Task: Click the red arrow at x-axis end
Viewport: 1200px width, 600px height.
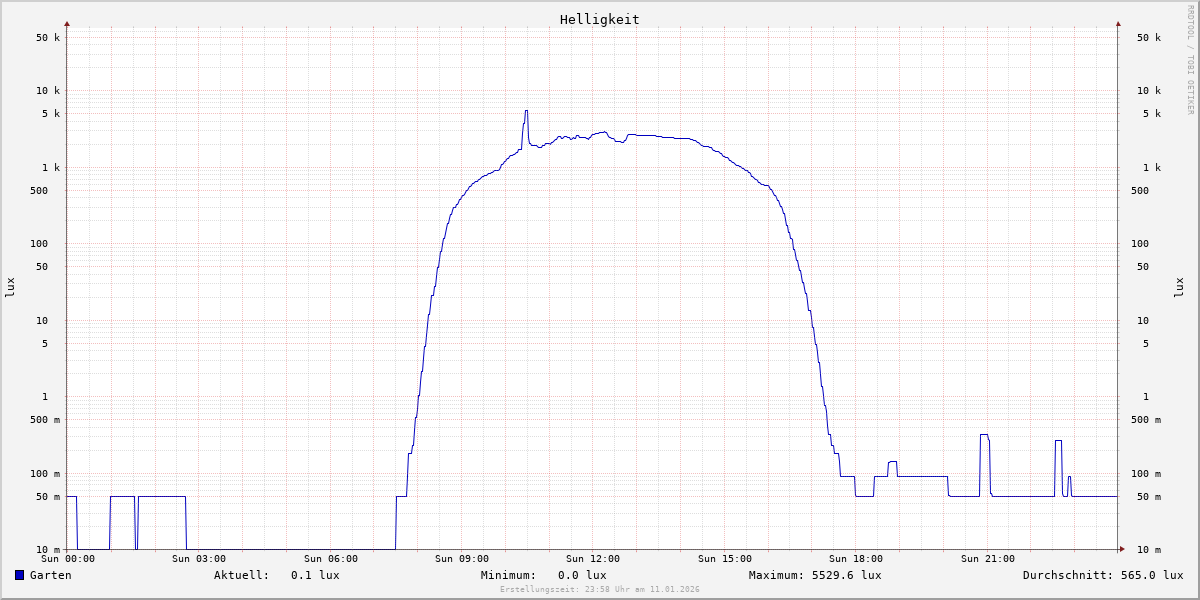Action: [x=1122, y=549]
